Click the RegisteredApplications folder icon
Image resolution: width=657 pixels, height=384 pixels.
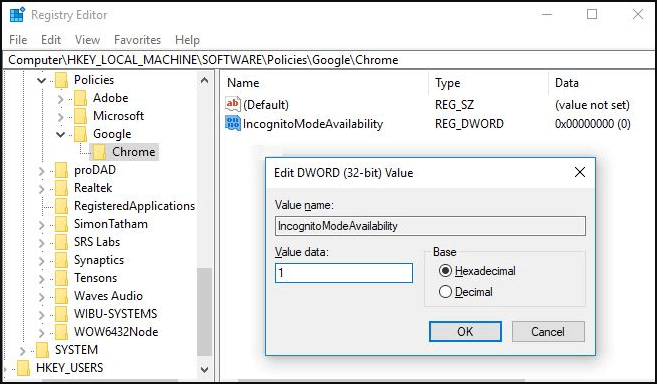(x=62, y=206)
